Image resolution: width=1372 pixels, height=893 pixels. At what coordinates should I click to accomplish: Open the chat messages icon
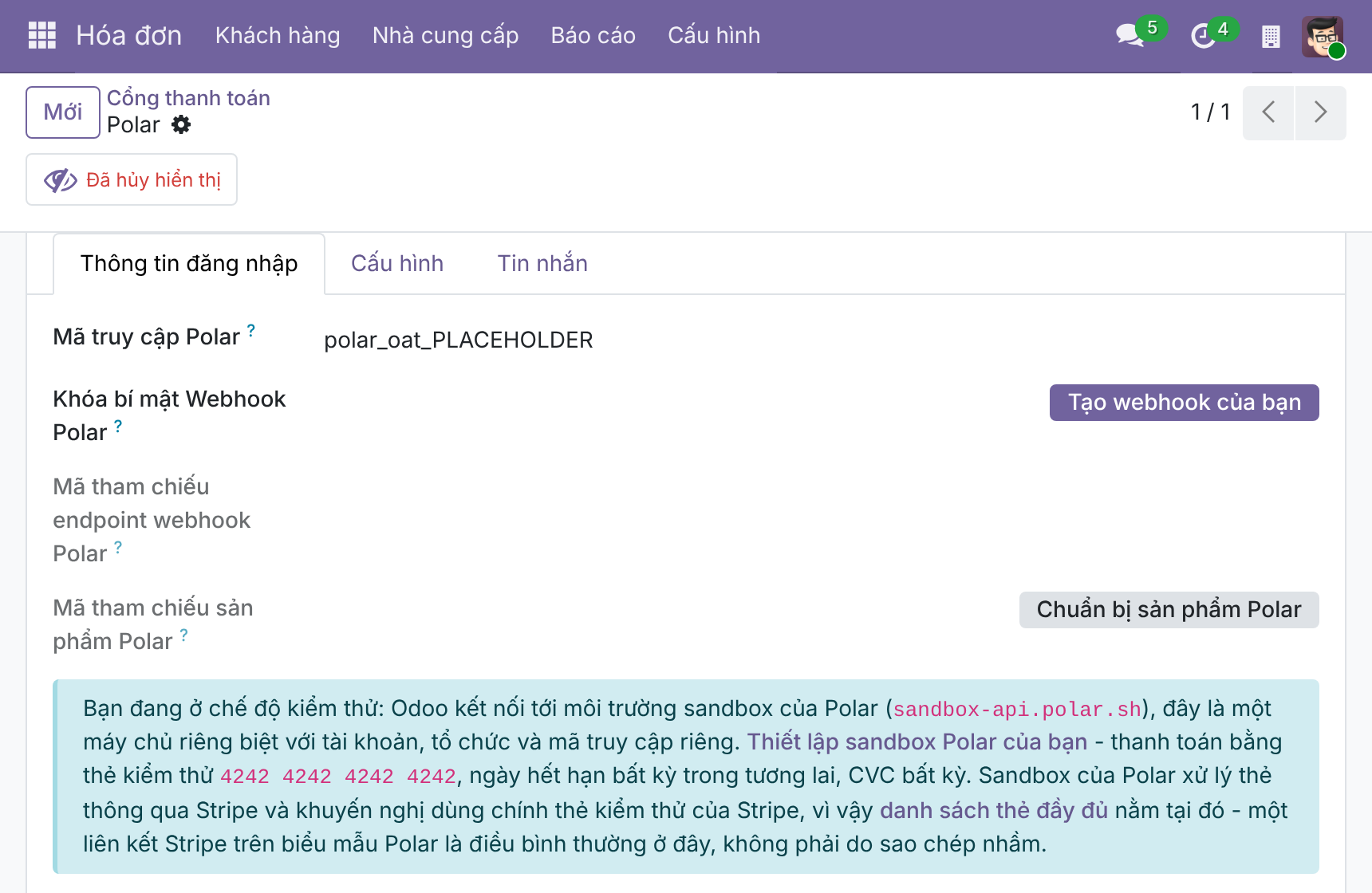coord(1130,36)
